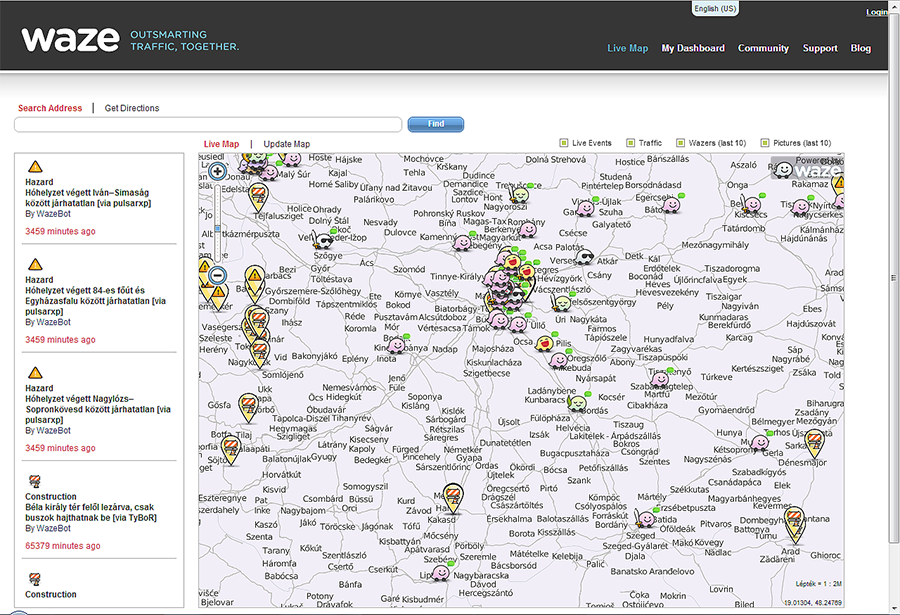Toggle the Traffic layer checkbox
900x615 pixels.
point(630,143)
